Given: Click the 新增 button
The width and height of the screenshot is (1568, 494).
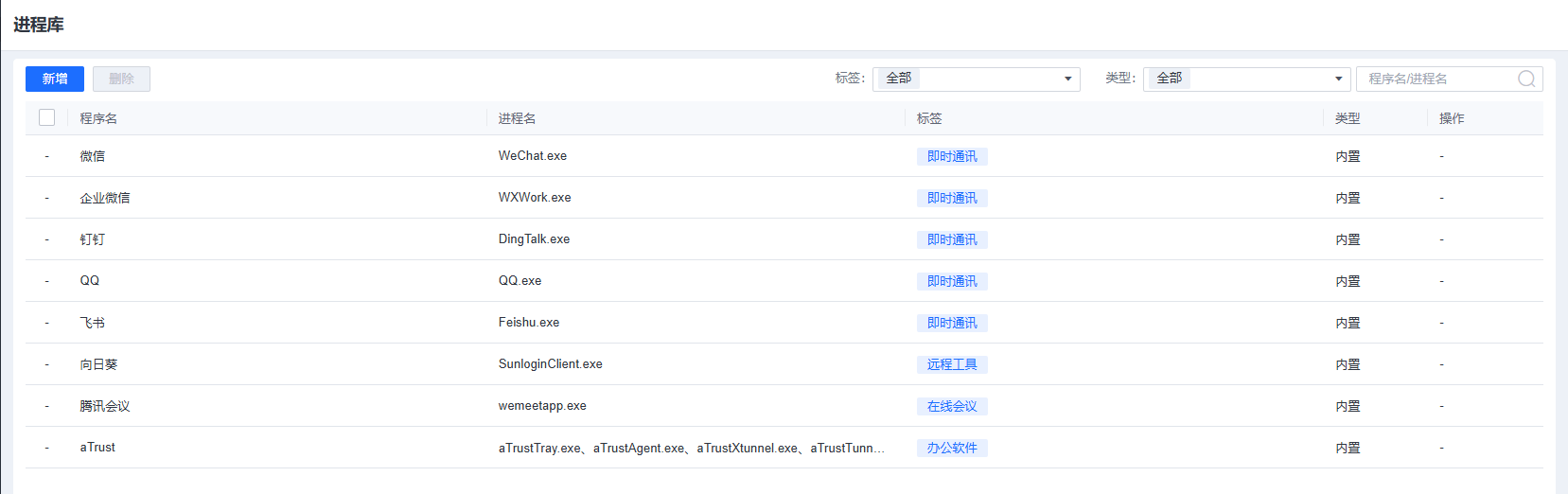Looking at the screenshot, I should click(x=55, y=79).
